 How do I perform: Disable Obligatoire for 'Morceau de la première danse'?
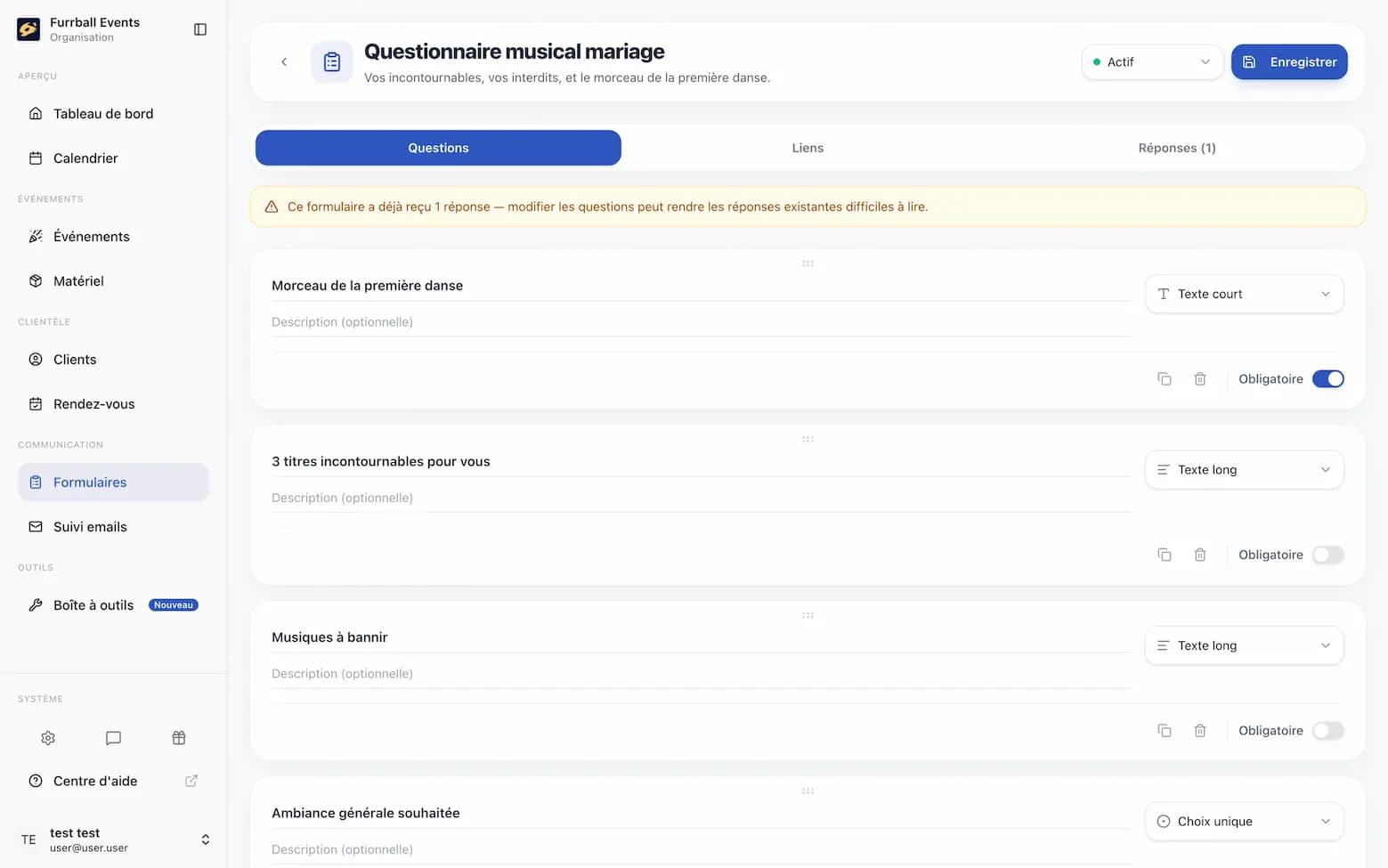(x=1327, y=379)
